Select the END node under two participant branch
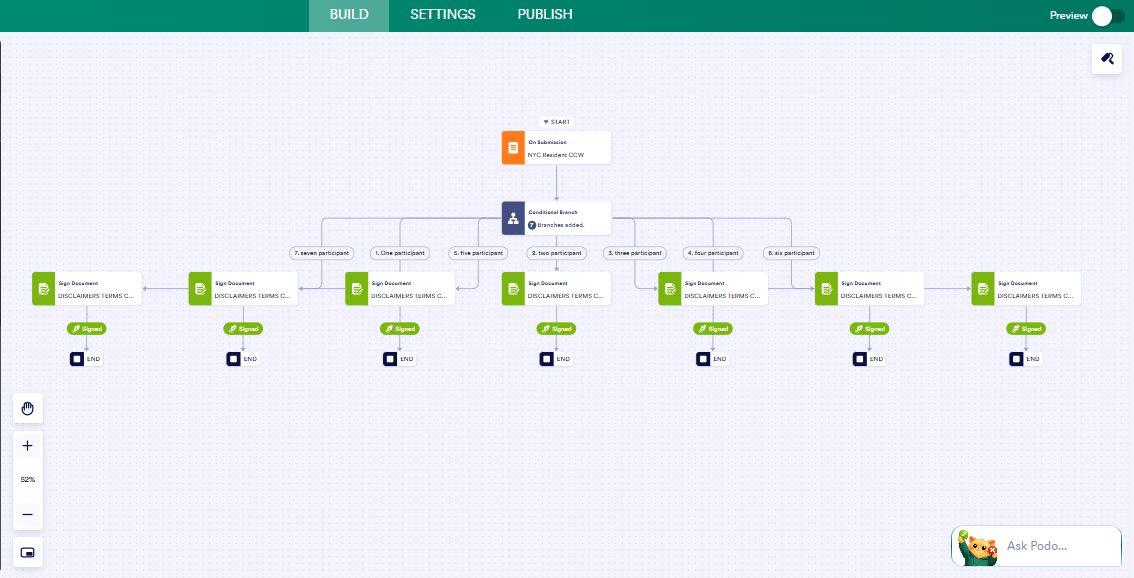The height and width of the screenshot is (578, 1134). [x=555, y=359]
